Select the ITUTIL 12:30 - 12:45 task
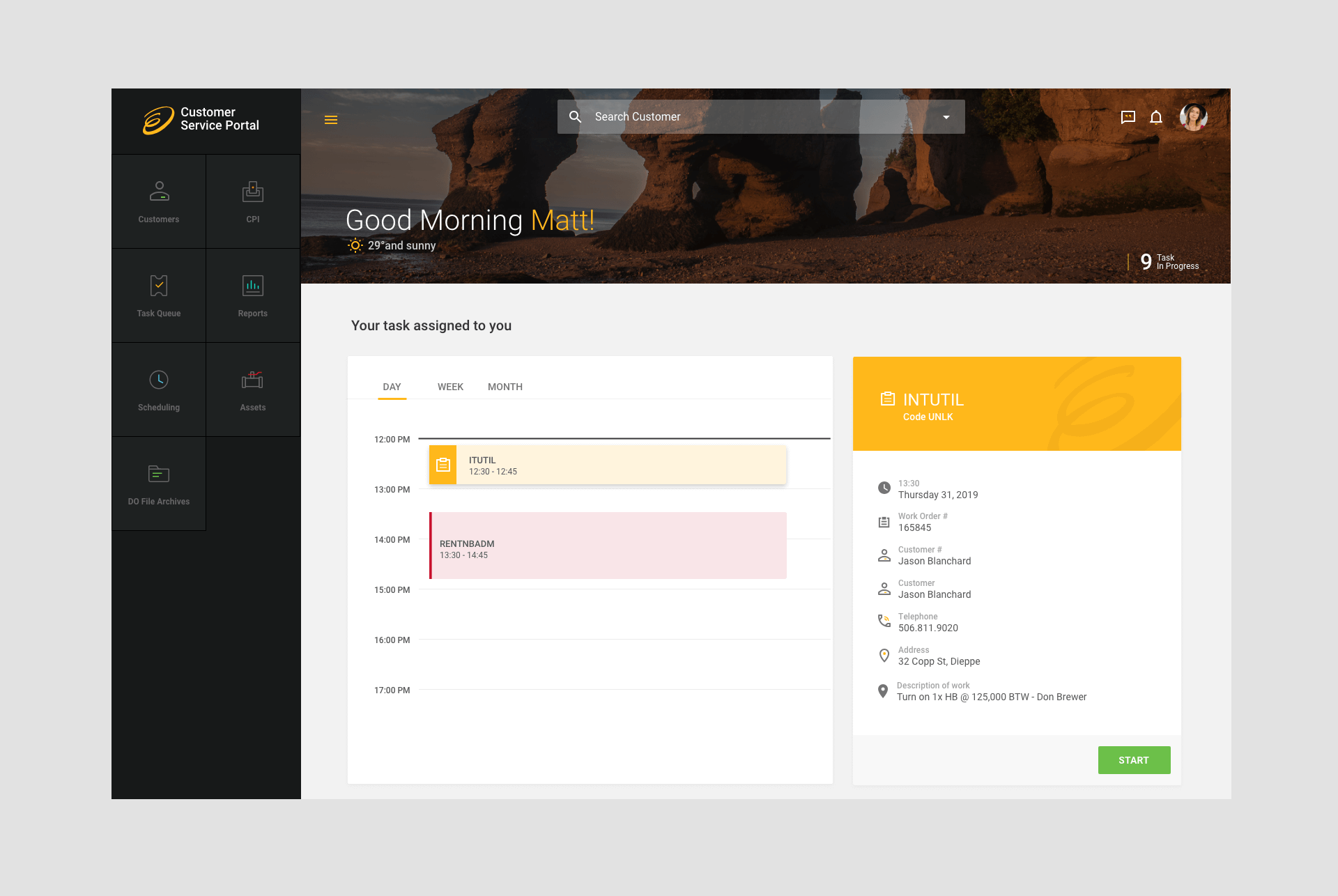Viewport: 1338px width, 896px height. [608, 465]
